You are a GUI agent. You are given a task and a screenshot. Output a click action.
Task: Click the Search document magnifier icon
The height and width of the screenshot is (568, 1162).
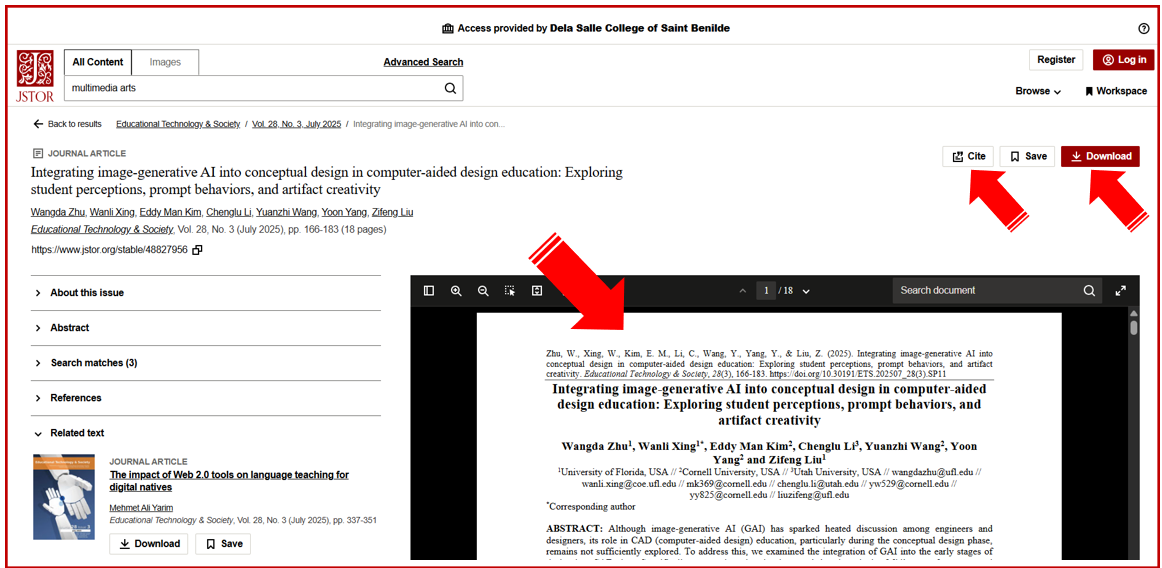coord(1089,291)
